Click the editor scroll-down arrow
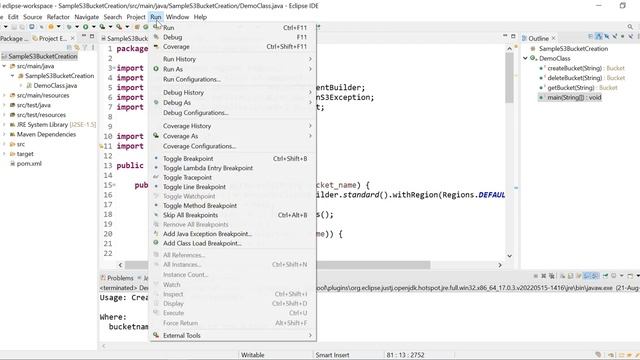This screenshot has width=640, height=360. pyautogui.click(x=509, y=256)
